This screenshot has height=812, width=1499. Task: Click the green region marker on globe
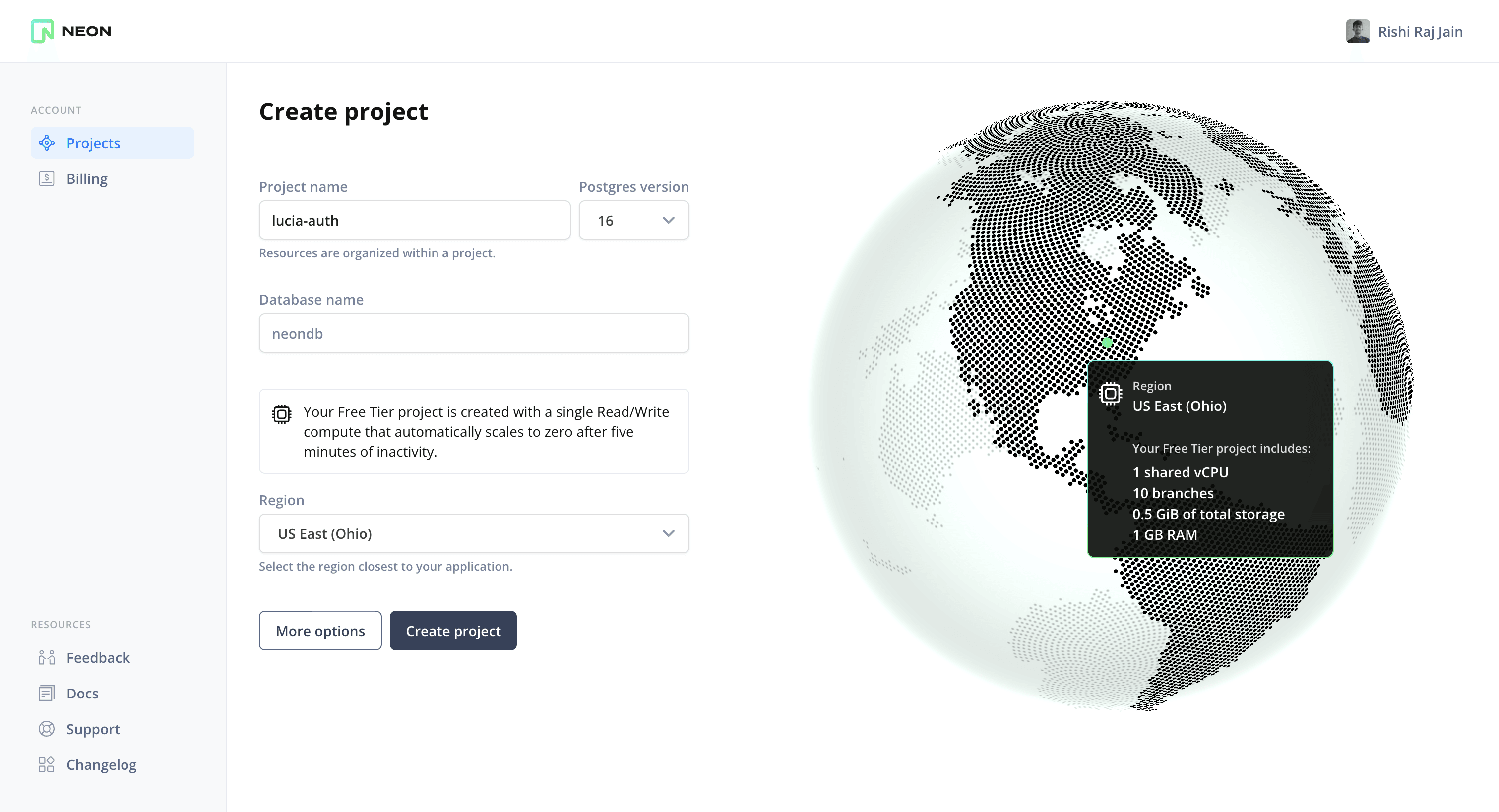click(x=1107, y=343)
